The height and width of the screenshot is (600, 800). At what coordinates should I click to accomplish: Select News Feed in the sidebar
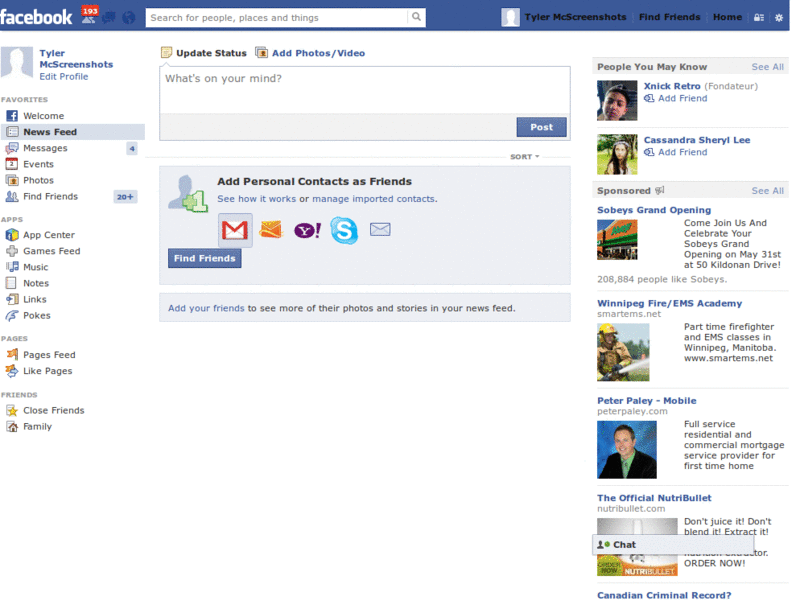pyautogui.click(x=72, y=132)
